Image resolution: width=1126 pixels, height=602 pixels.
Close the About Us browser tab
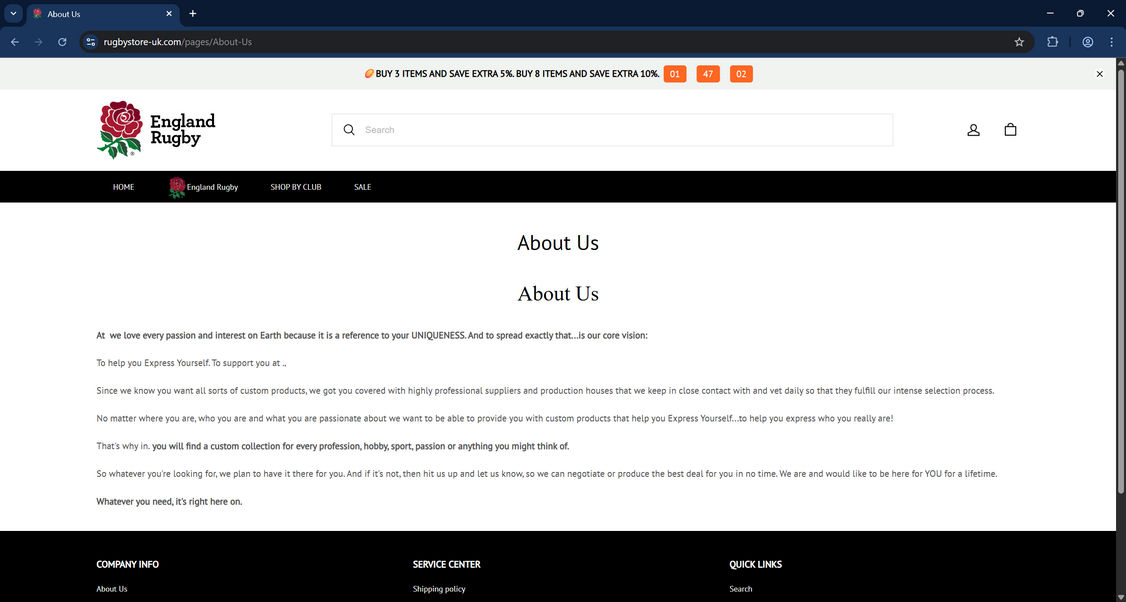(x=169, y=14)
